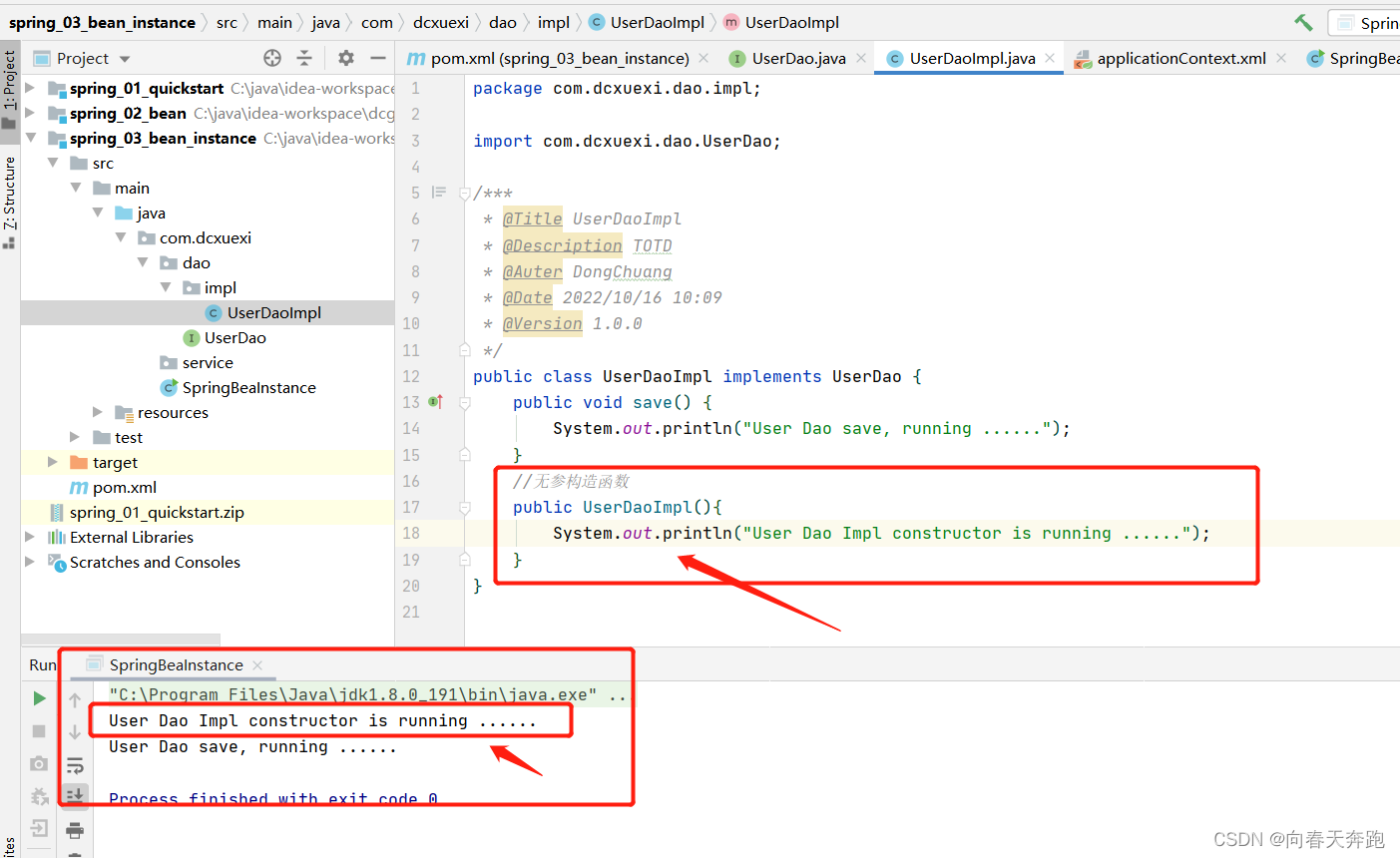Viewport: 1400px width, 858px height.
Task: Close the UserDao.java tab
Action: click(x=861, y=58)
